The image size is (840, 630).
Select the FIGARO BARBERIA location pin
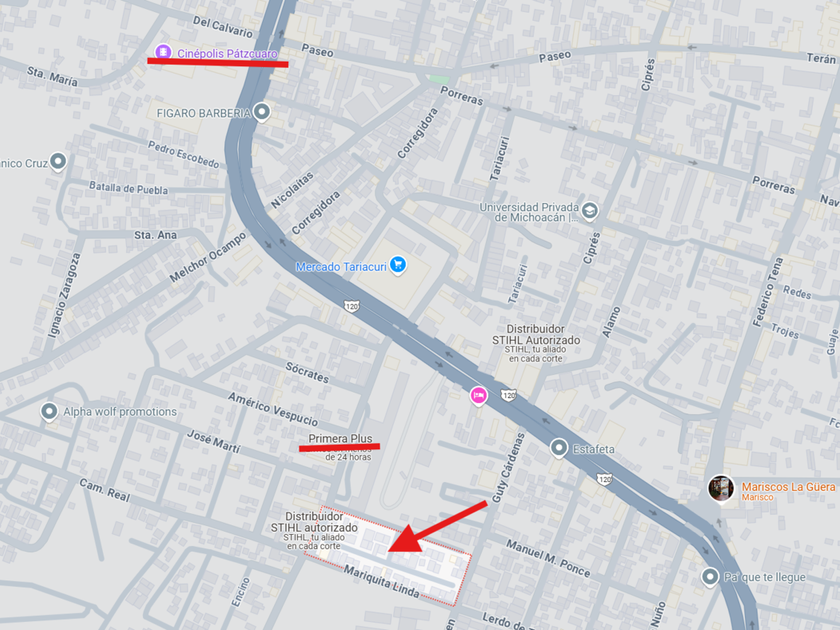coord(262,112)
